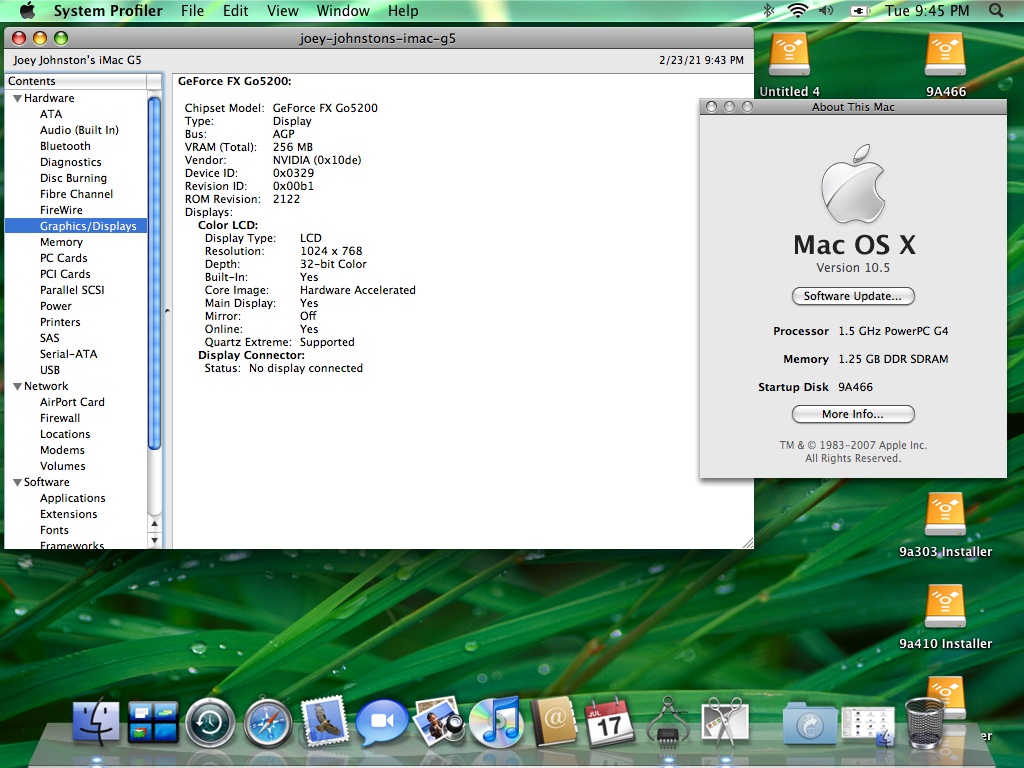Image resolution: width=1024 pixels, height=768 pixels.
Task: Open Safari from the dock
Action: (268, 721)
